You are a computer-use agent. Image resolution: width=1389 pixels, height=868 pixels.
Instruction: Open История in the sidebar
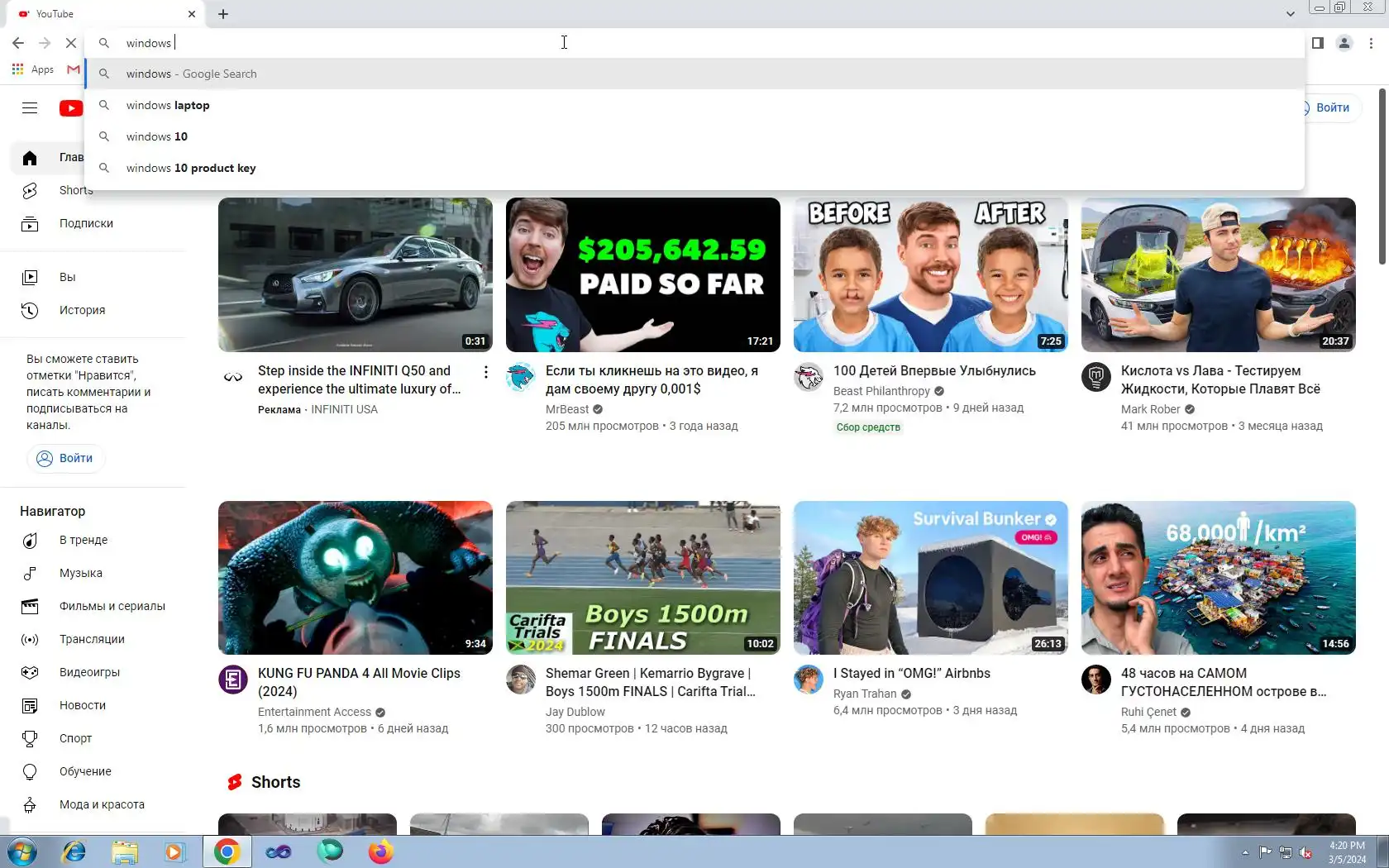click(93, 310)
